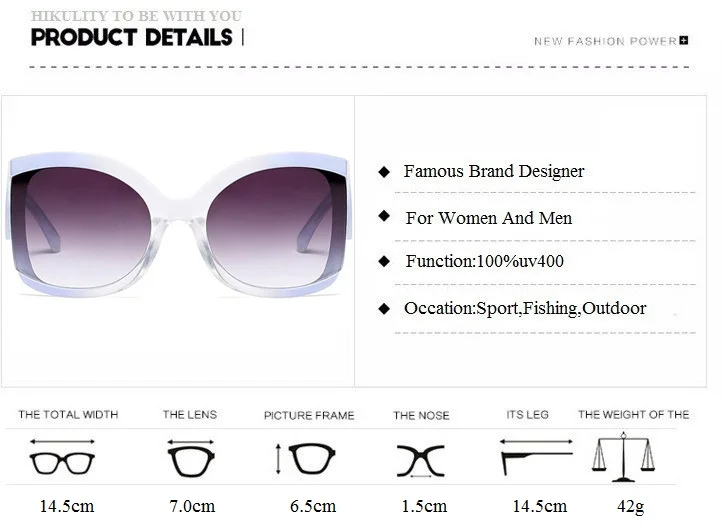The height and width of the screenshot is (526, 723).
Task: Click the diamond bullet beside Famous Brand Designer
Action: coord(384,172)
